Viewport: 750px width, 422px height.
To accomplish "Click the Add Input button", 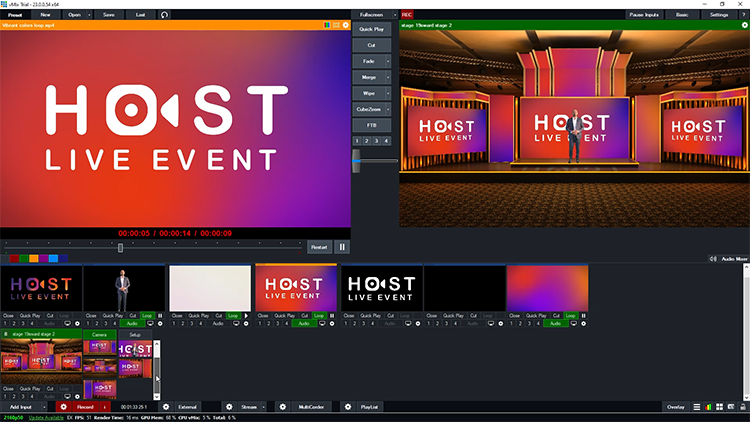I will 21,407.
